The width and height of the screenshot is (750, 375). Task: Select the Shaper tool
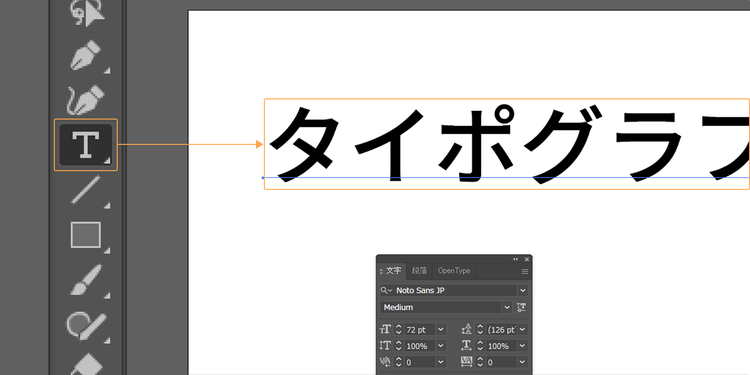(86, 325)
